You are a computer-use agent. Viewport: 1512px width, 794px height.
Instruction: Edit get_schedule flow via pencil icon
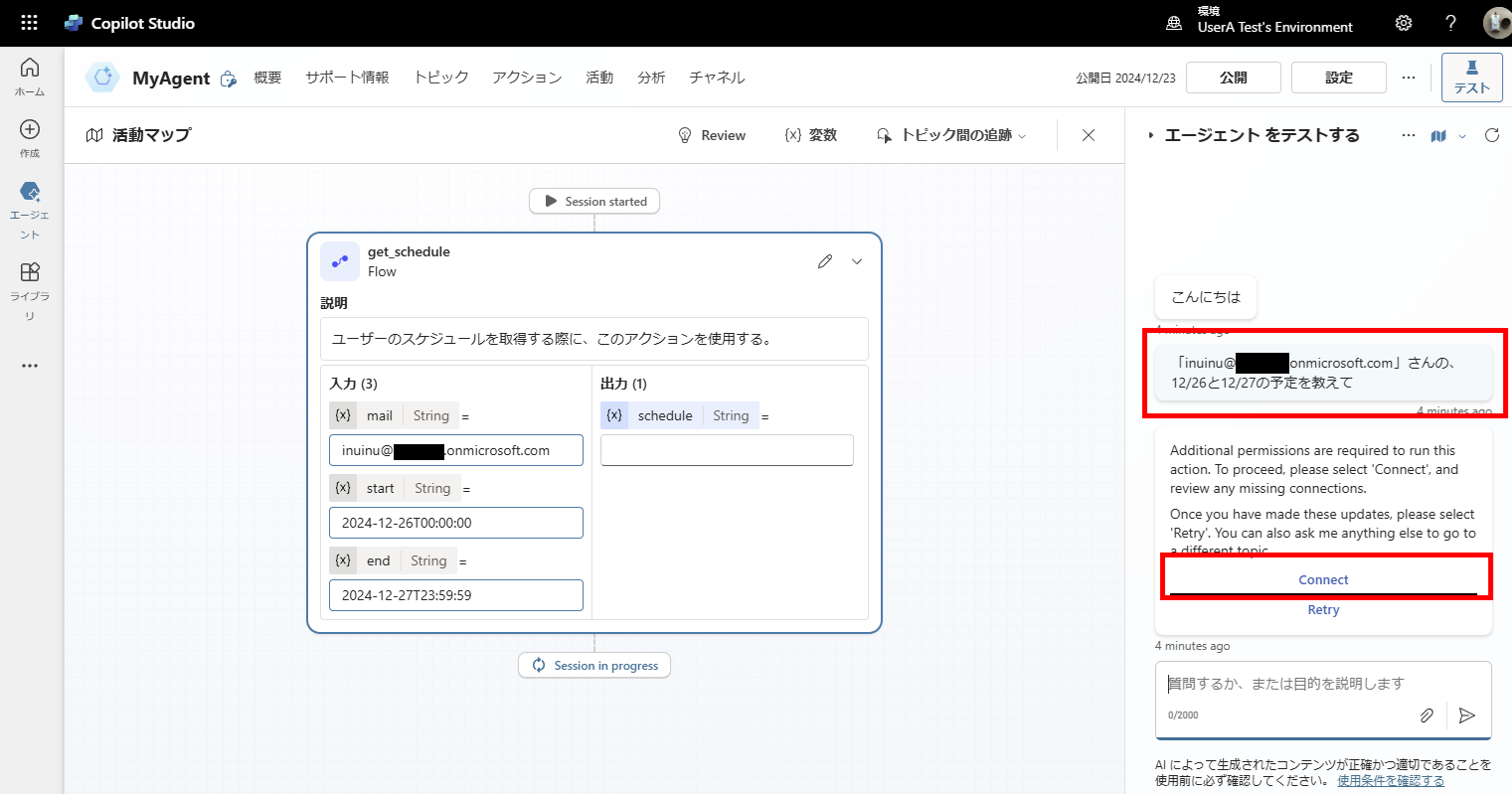pos(824,260)
